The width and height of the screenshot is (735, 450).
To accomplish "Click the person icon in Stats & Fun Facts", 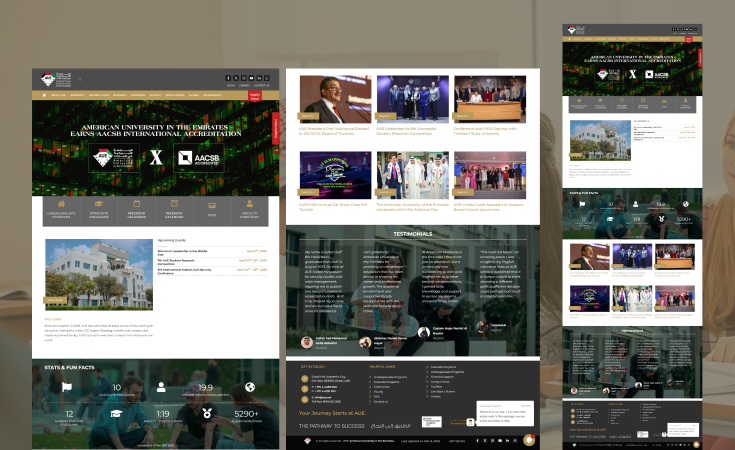I will click(161, 387).
